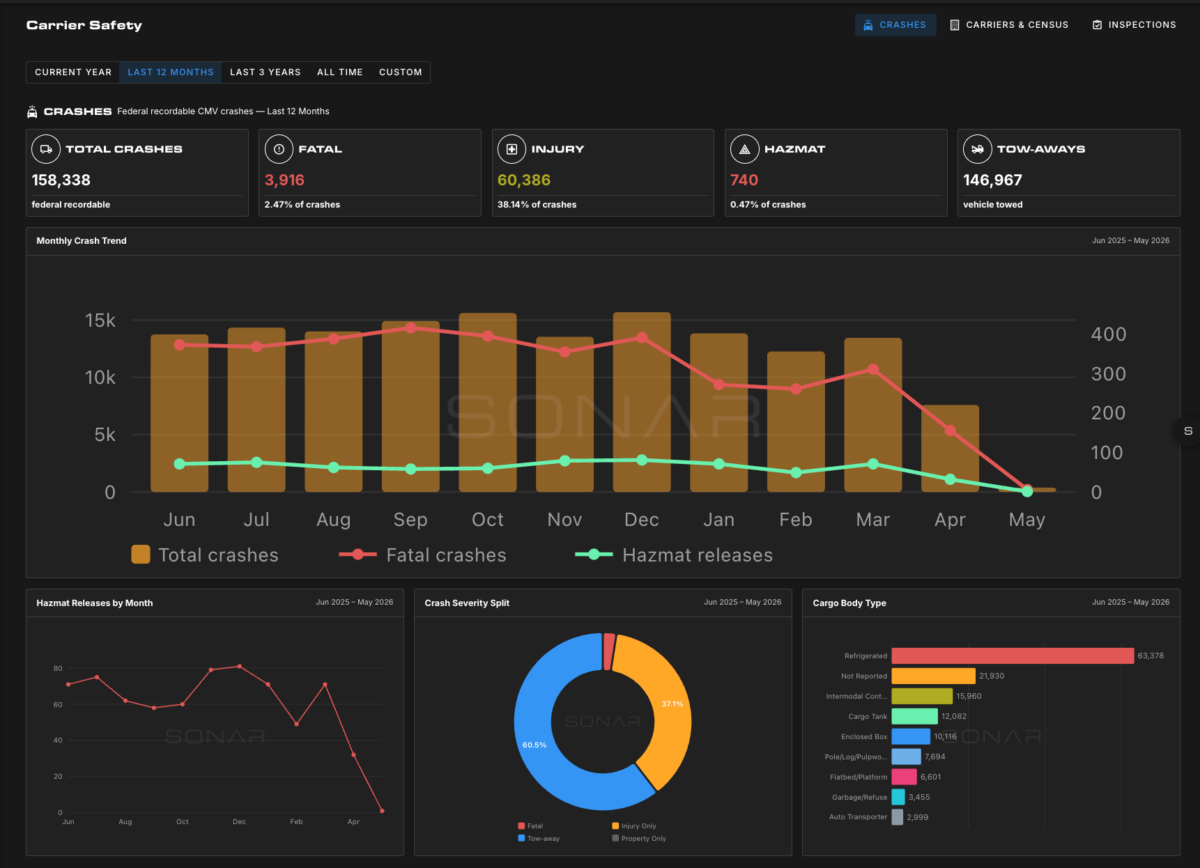Screen dimensions: 1200x868
Task: Click the warning triangle icon on Hazmat card
Action: point(744,149)
